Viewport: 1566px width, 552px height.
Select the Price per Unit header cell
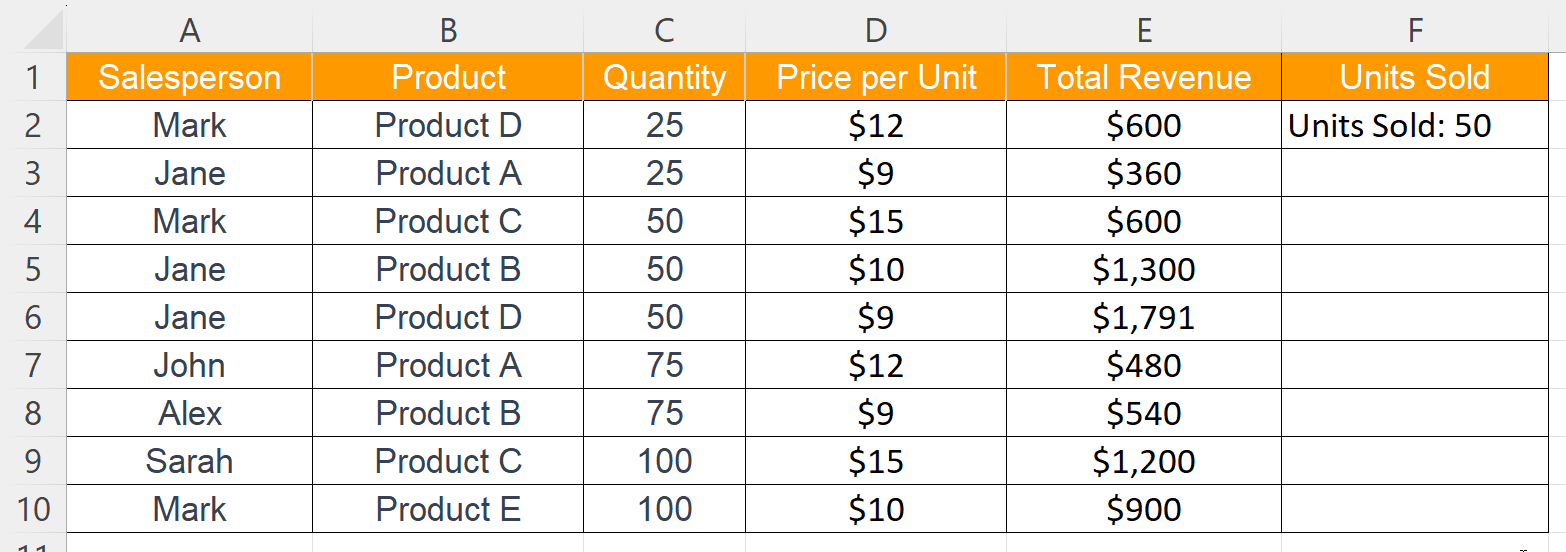[876, 77]
